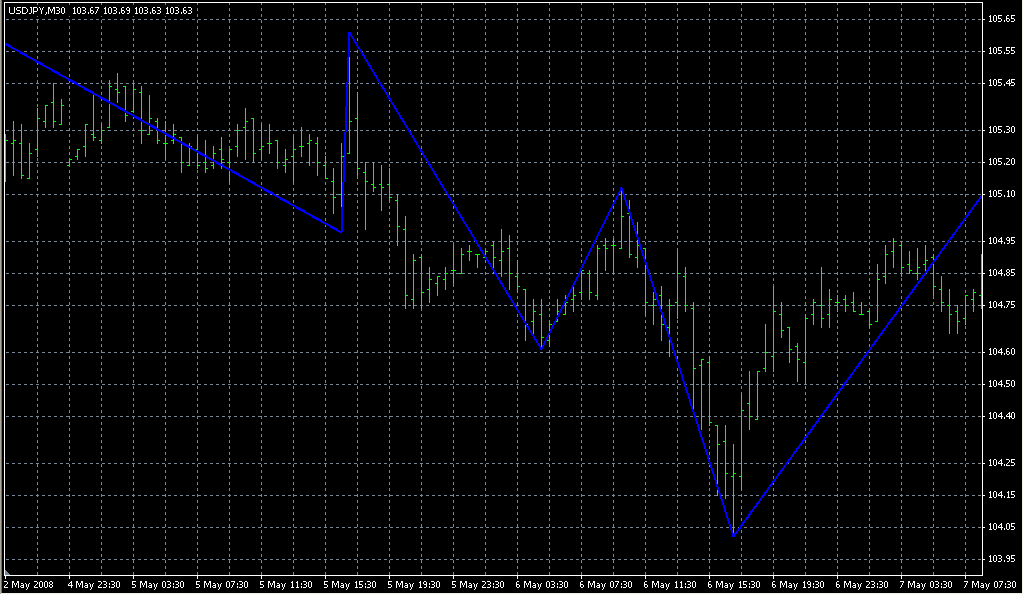Click the lowest blue ZigZag trough near 104.02

pos(734,536)
